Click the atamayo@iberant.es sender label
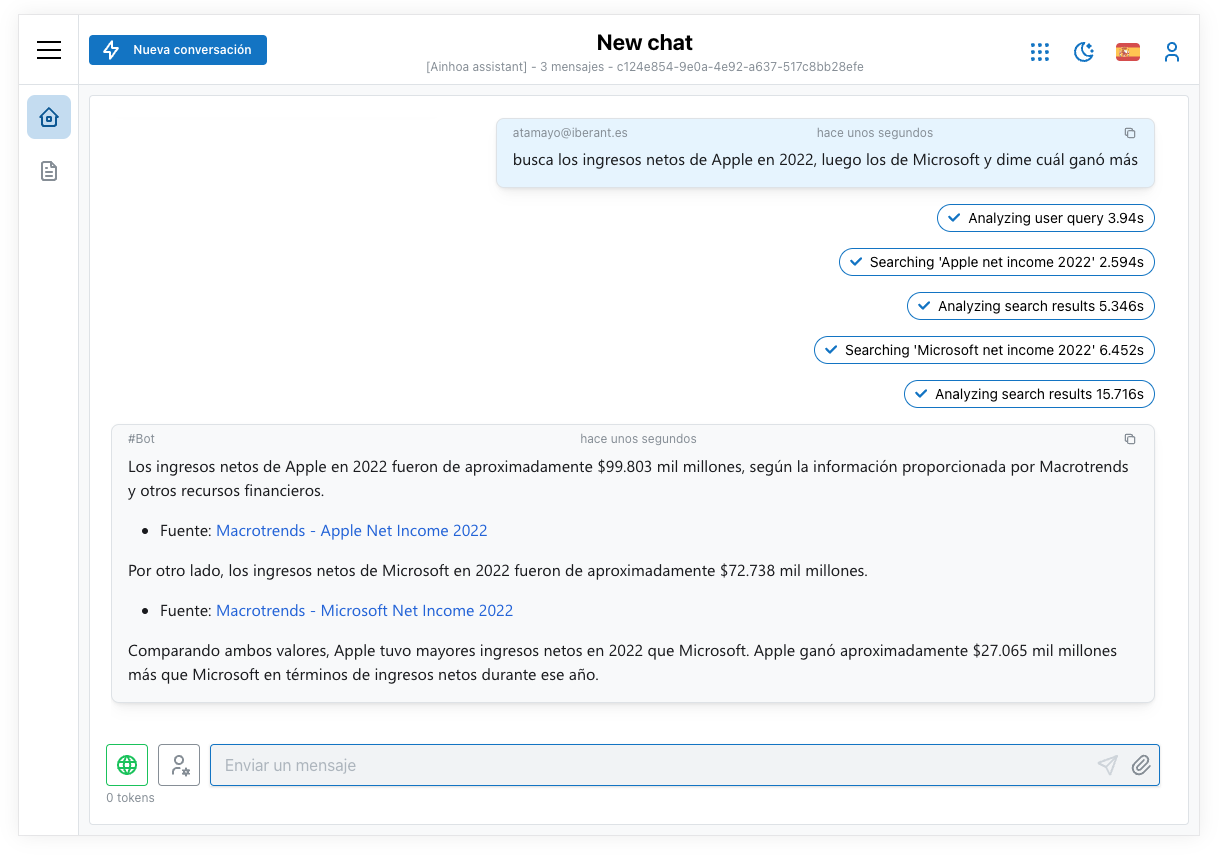The height and width of the screenshot is (855, 1224). pyautogui.click(x=570, y=133)
